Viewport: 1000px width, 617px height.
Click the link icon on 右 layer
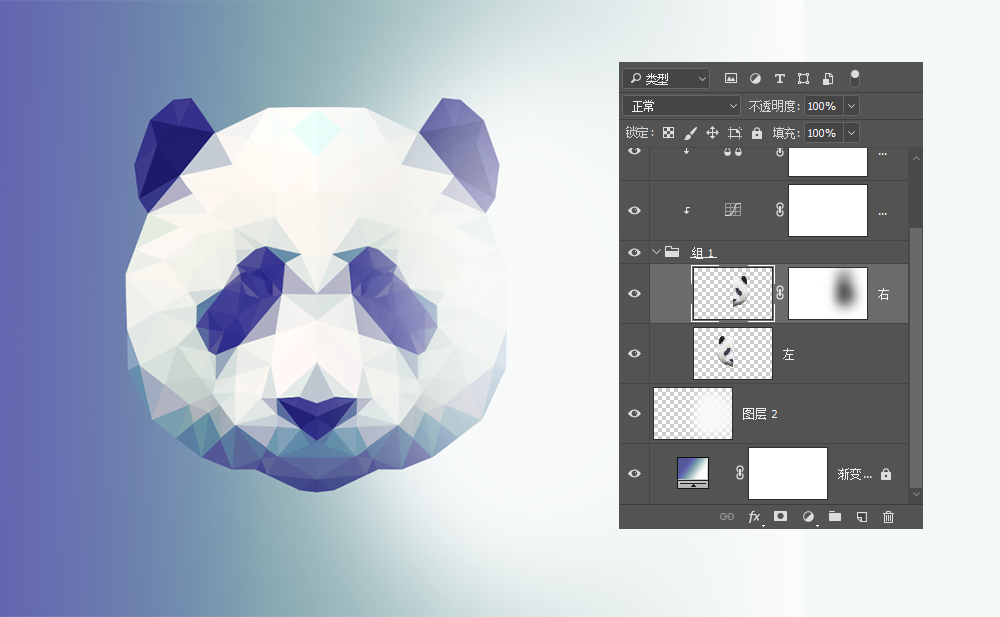(x=780, y=293)
